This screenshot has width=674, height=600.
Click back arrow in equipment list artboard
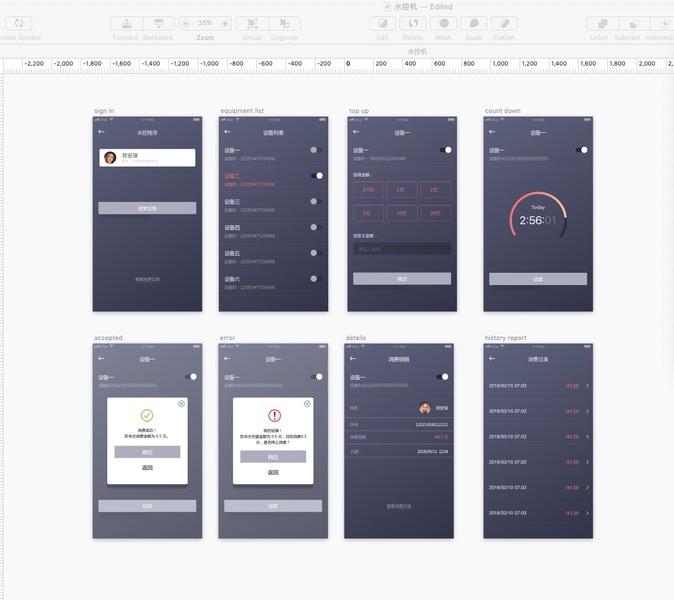pos(227,132)
